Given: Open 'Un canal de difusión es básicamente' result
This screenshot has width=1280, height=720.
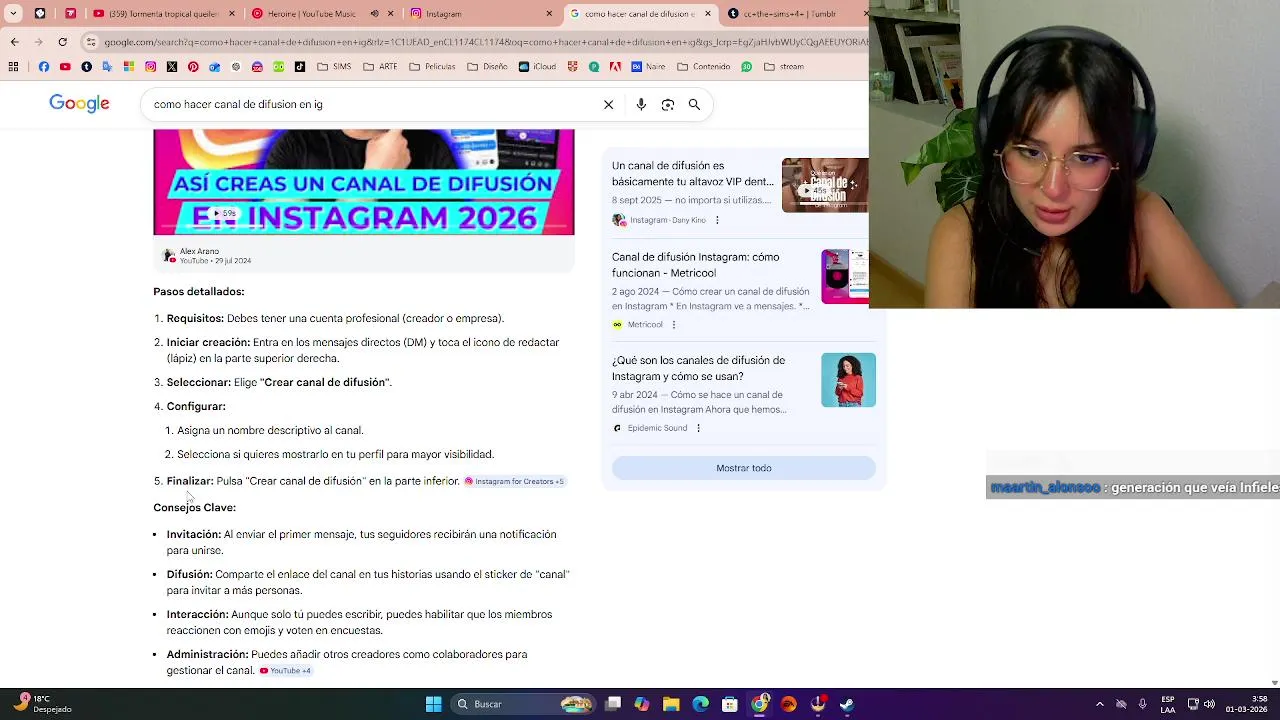Looking at the screenshot, I should point(693,174).
